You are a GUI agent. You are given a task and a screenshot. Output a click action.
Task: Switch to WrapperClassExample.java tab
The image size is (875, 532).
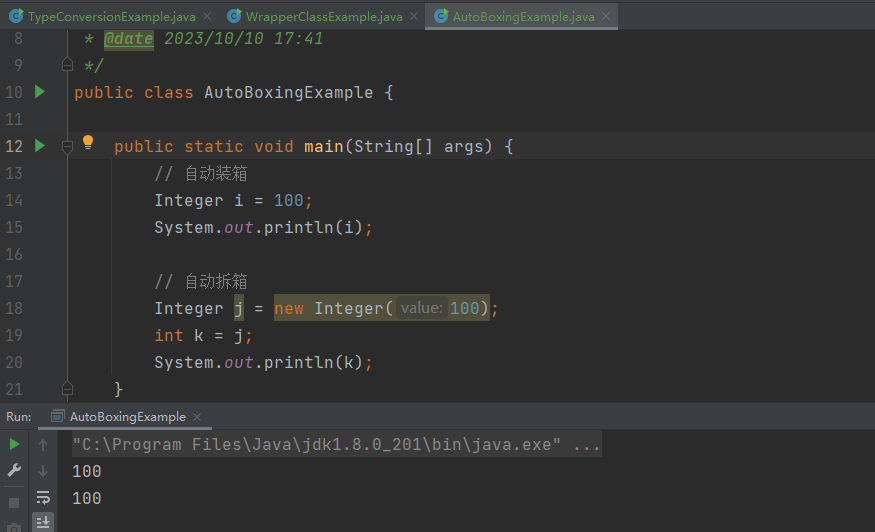324,17
